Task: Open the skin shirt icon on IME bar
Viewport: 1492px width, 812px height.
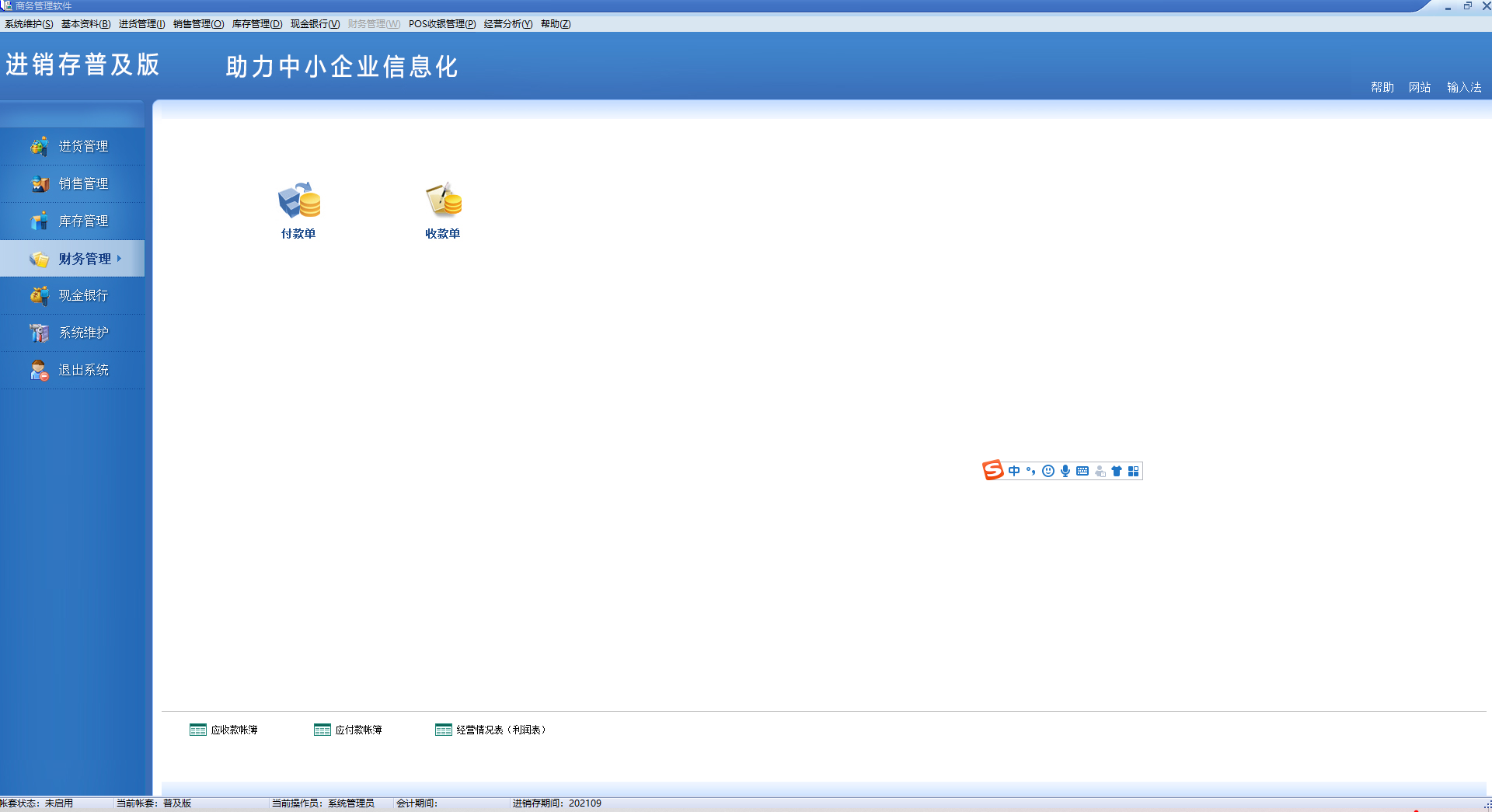Action: 1117,471
